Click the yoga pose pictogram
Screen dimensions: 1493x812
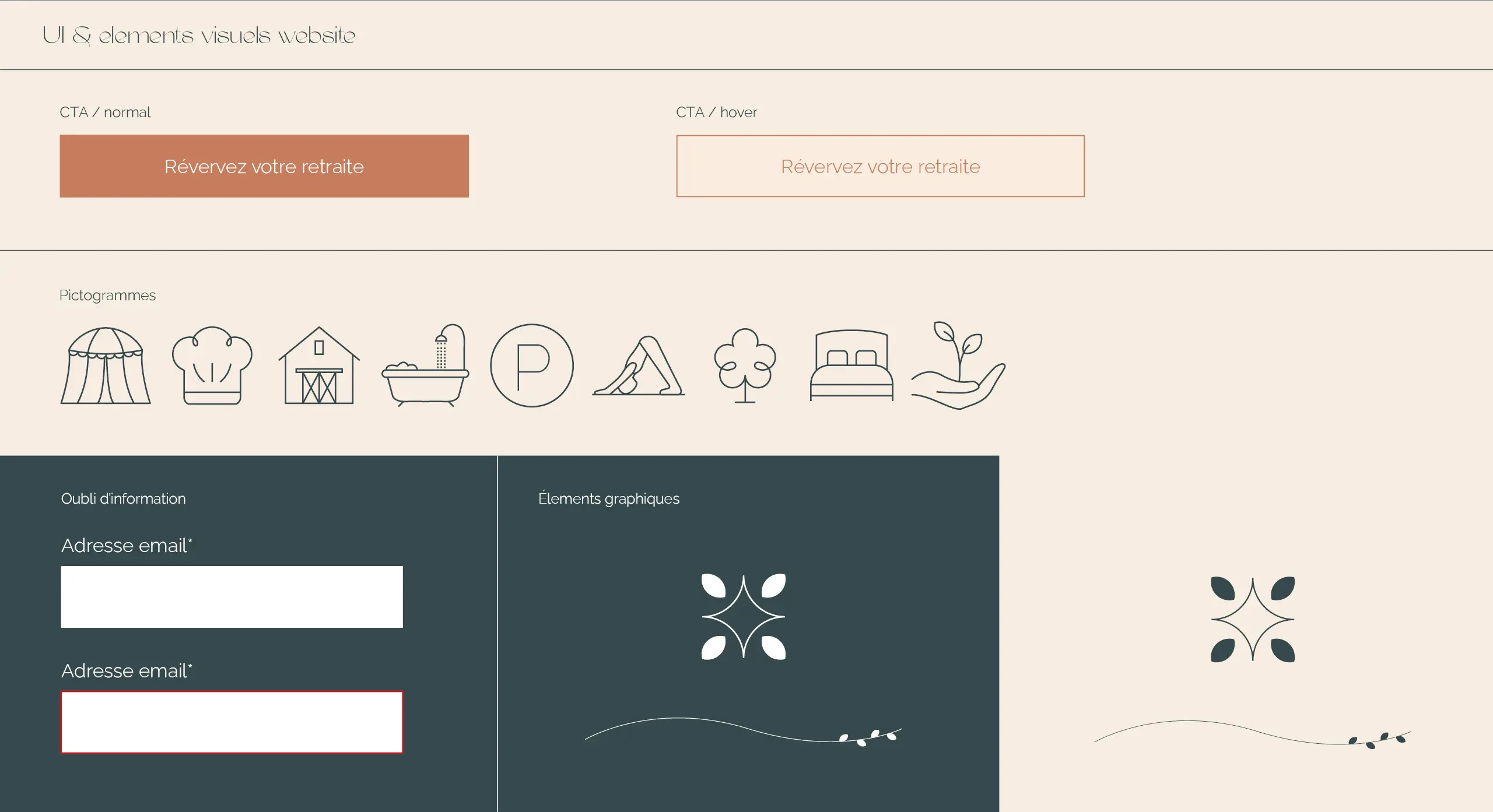coord(639,365)
